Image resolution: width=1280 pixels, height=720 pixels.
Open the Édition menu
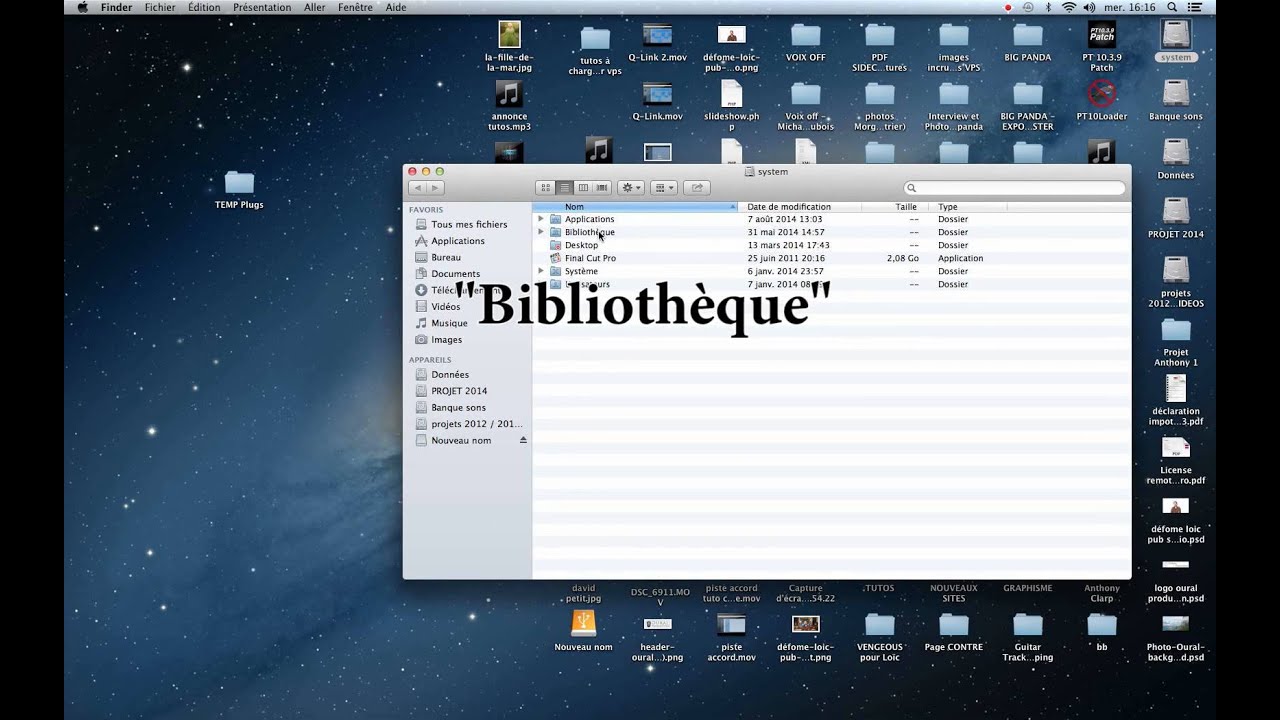[204, 7]
